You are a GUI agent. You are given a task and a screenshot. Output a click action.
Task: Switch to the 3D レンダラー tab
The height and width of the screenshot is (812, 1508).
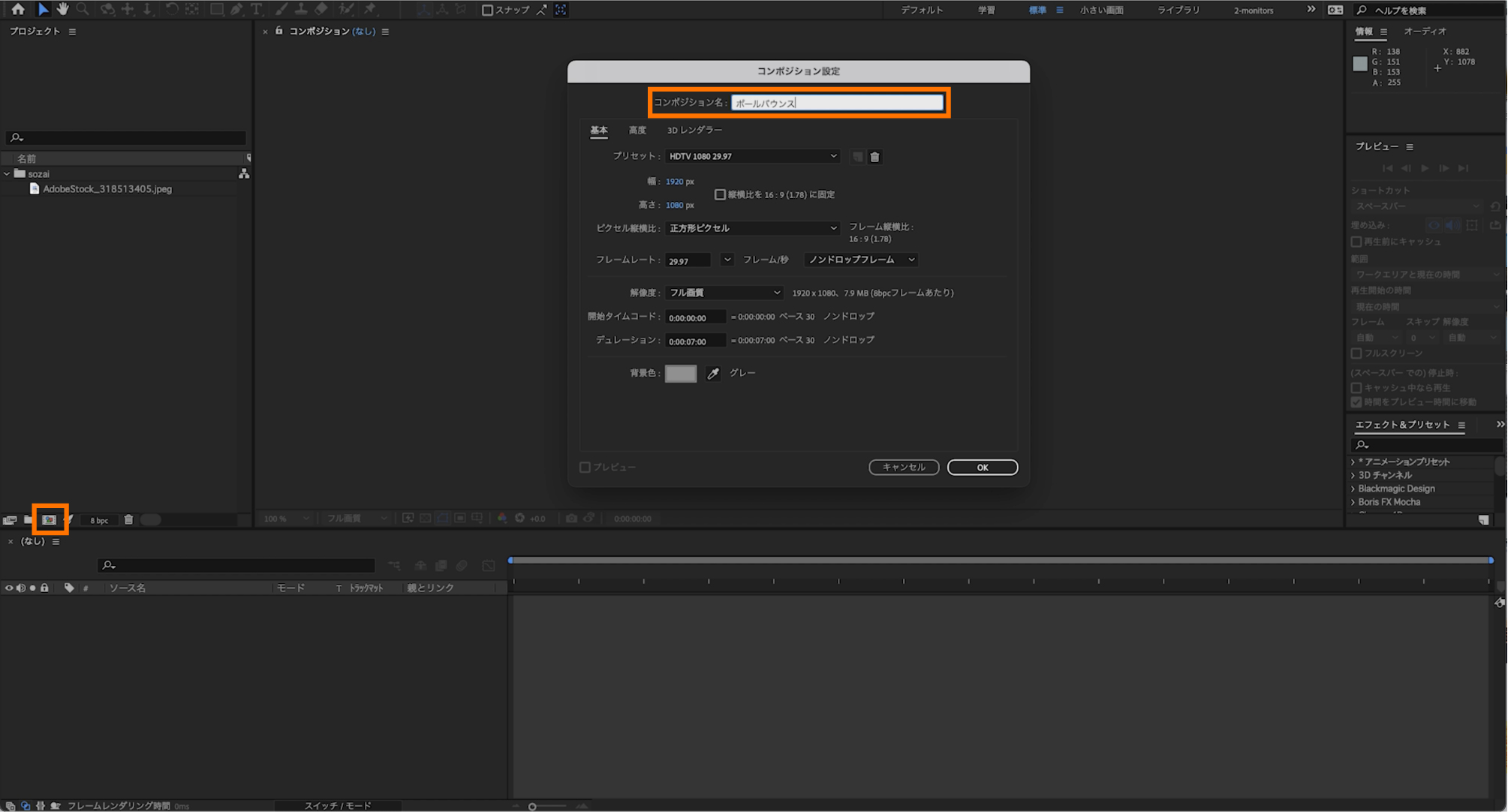(694, 130)
